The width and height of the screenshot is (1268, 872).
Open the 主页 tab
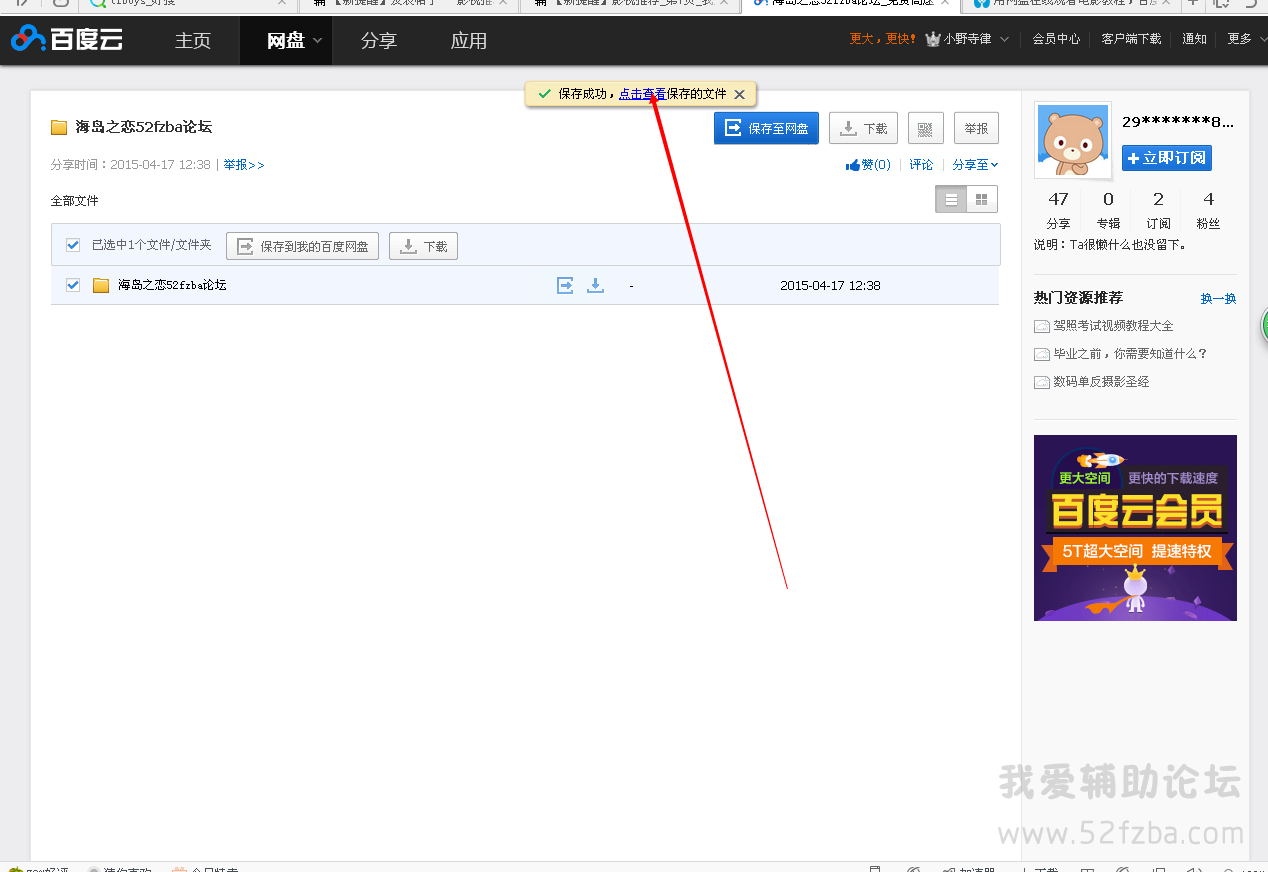click(193, 41)
